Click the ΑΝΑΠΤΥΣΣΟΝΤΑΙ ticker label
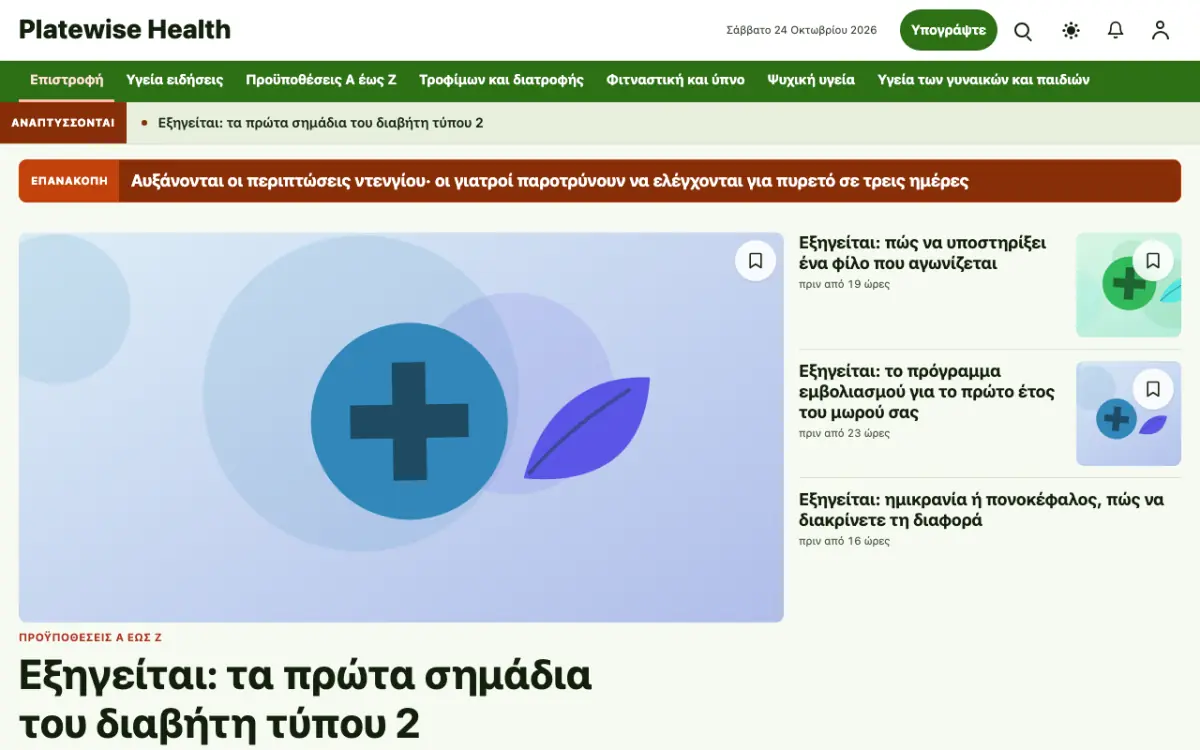Viewport: 1200px width, 750px height. pyautogui.click(x=63, y=123)
